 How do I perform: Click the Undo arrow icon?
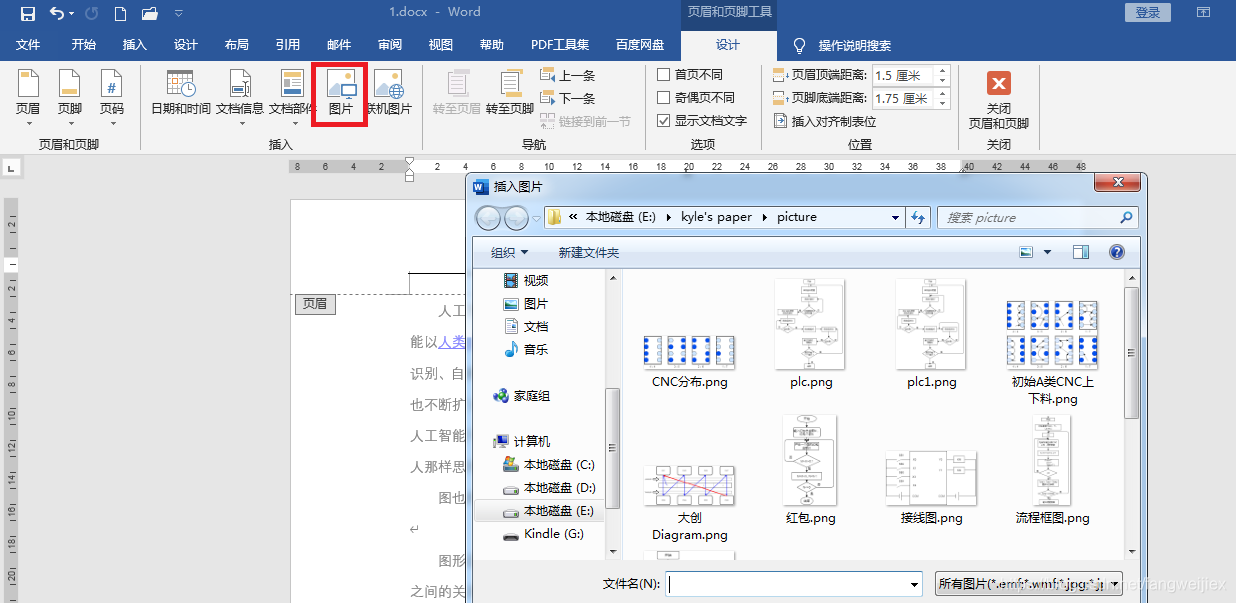click(58, 14)
